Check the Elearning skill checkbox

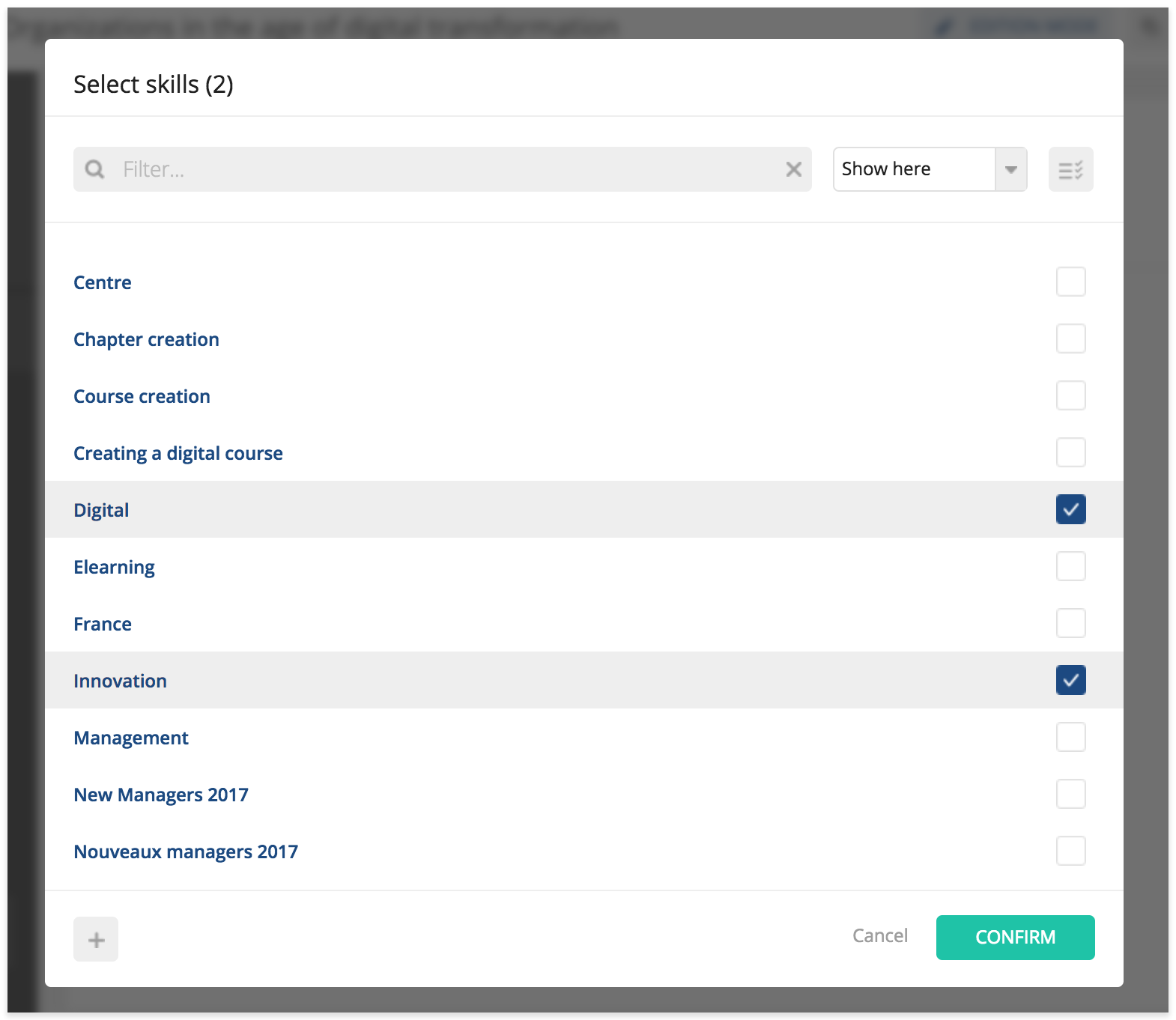click(x=1070, y=566)
